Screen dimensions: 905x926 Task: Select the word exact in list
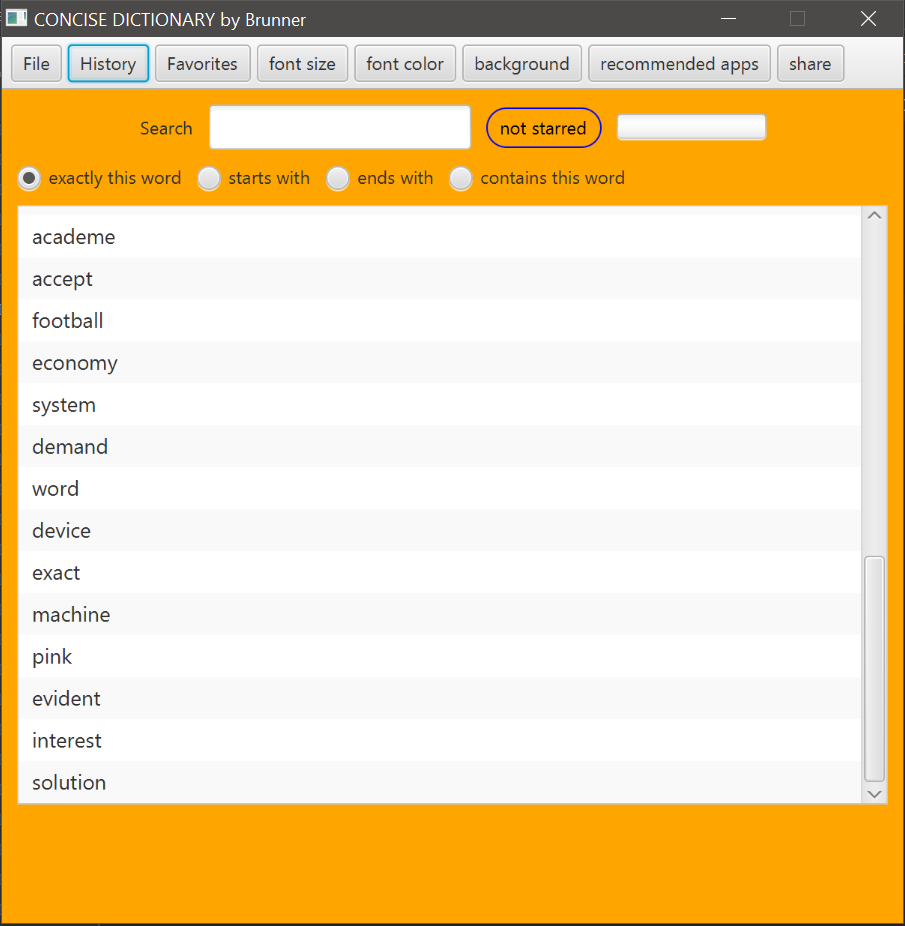coord(440,572)
